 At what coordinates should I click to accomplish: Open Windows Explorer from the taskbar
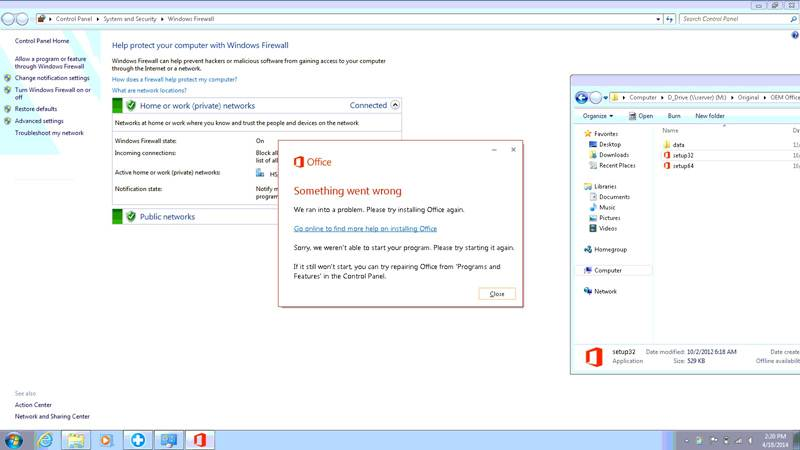[x=76, y=440]
